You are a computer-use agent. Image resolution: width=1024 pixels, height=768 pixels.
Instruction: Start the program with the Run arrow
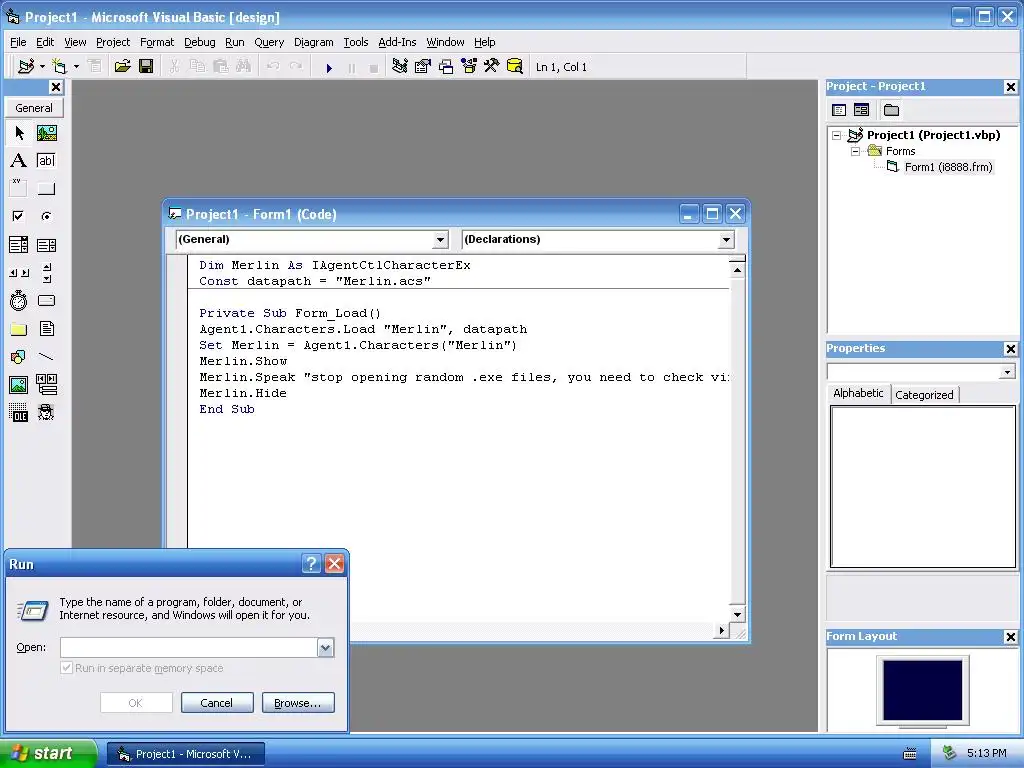[329, 67]
